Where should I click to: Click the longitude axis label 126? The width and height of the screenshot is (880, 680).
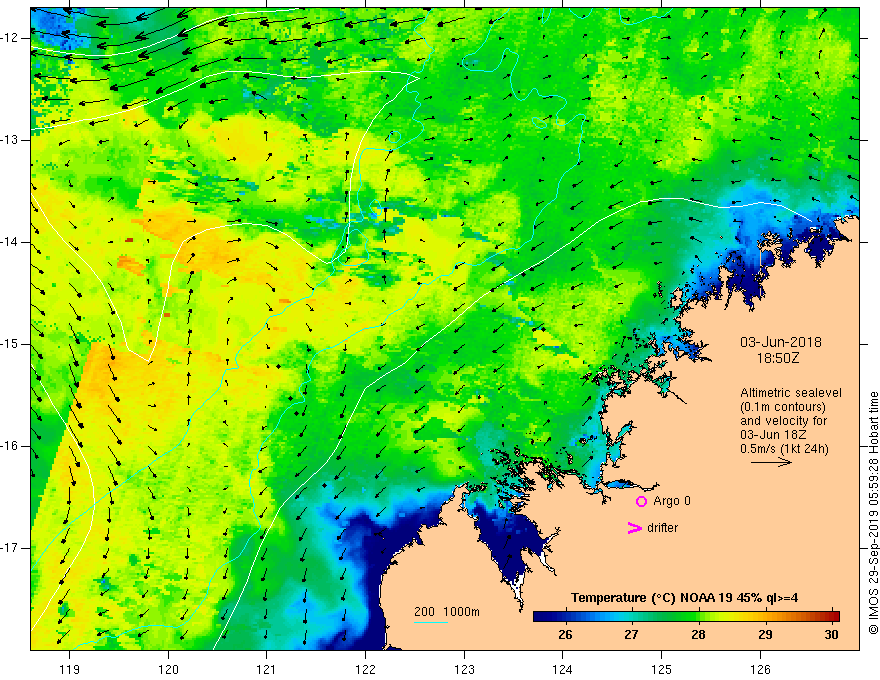(x=760, y=669)
